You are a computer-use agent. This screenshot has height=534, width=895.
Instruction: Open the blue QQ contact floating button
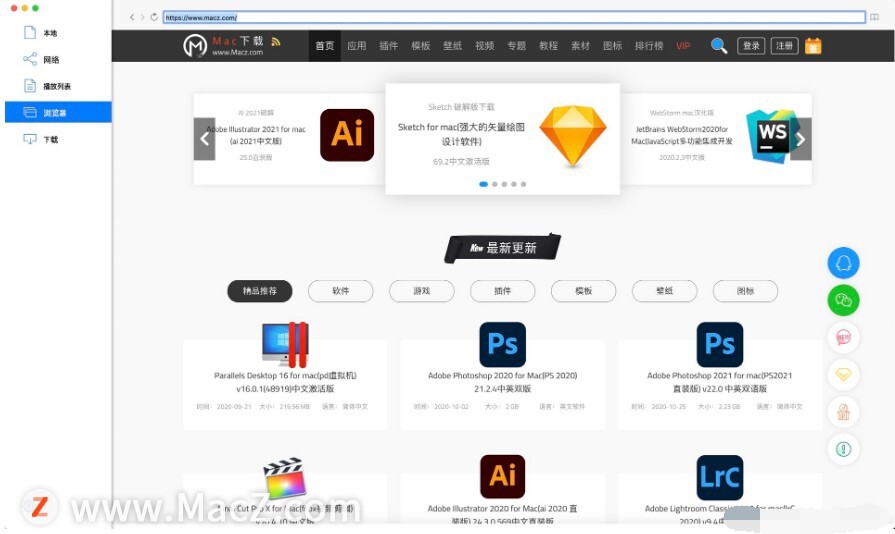[843, 263]
